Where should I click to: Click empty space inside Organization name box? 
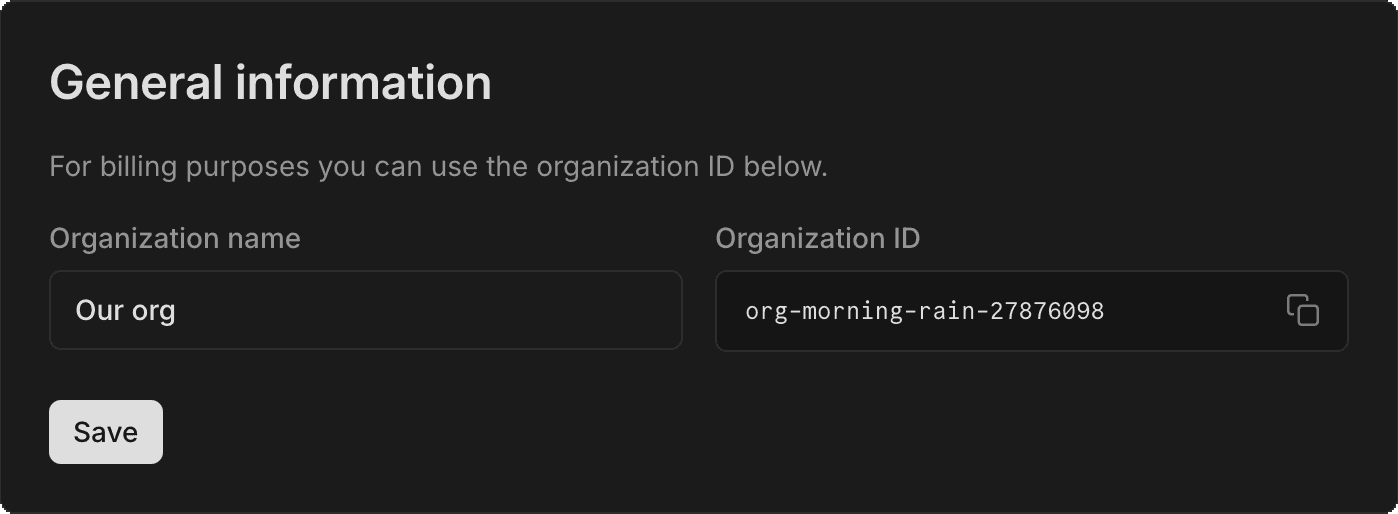[450, 310]
